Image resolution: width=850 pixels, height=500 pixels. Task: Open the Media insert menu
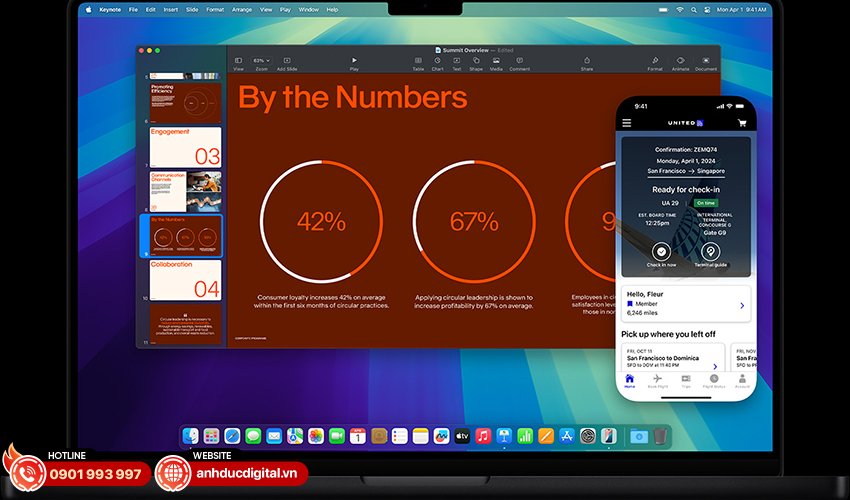(496, 62)
